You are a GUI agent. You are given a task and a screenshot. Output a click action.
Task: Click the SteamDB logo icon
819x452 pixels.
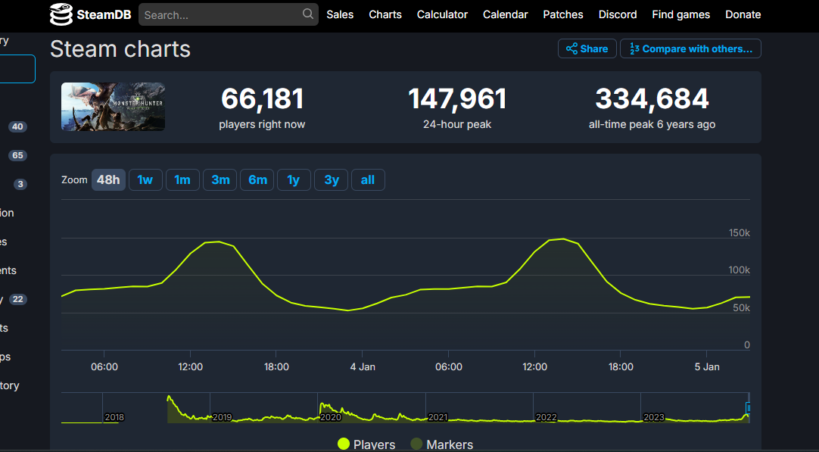[61, 15]
